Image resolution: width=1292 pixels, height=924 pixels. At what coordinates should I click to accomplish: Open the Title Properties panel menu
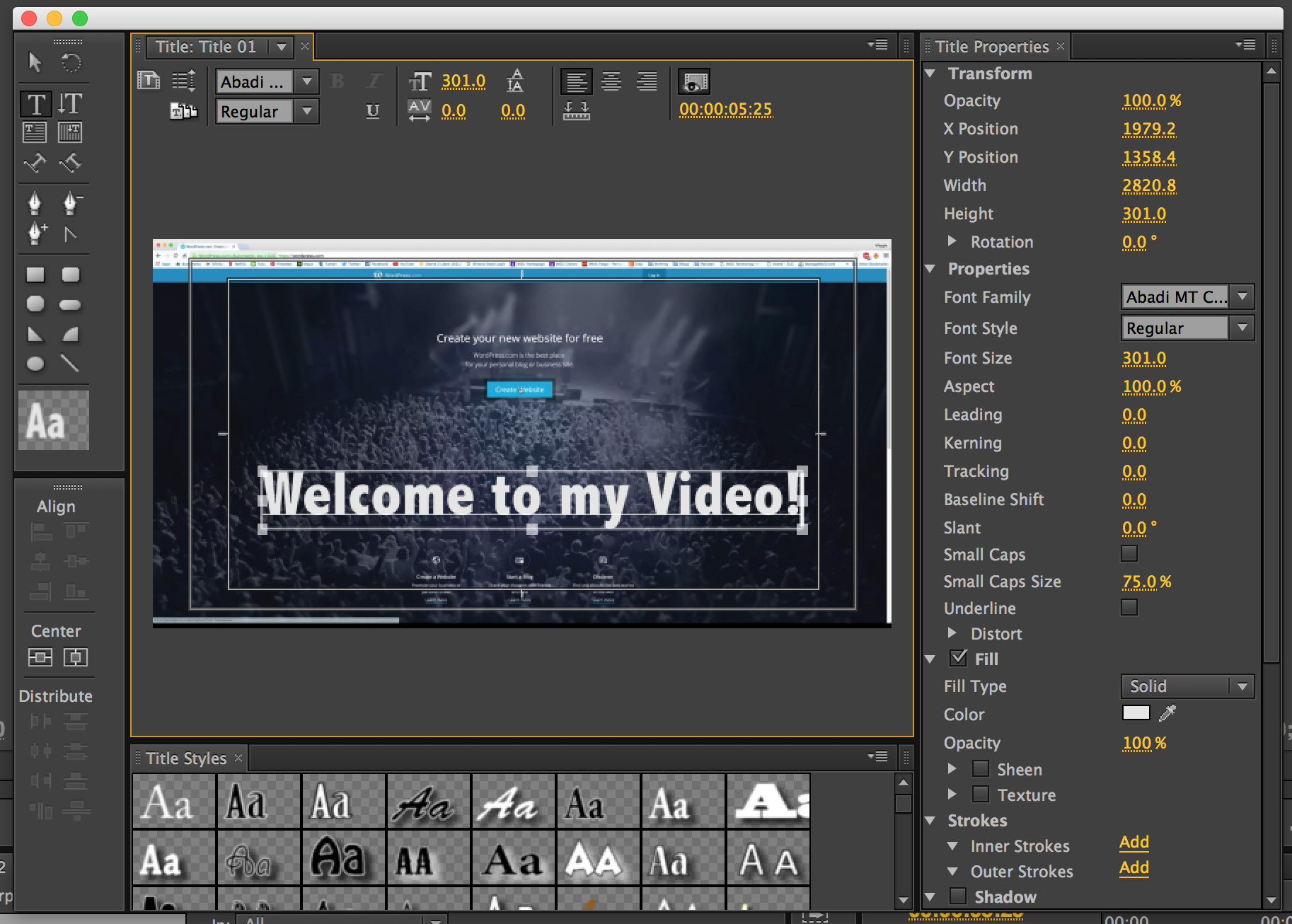[x=1245, y=45]
